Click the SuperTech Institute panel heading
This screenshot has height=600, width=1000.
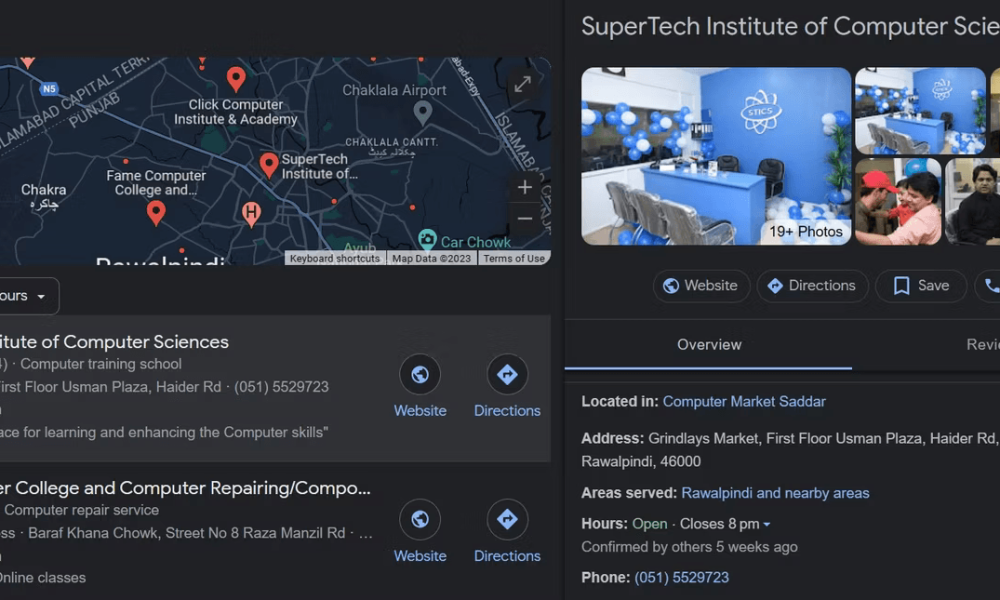pos(790,26)
